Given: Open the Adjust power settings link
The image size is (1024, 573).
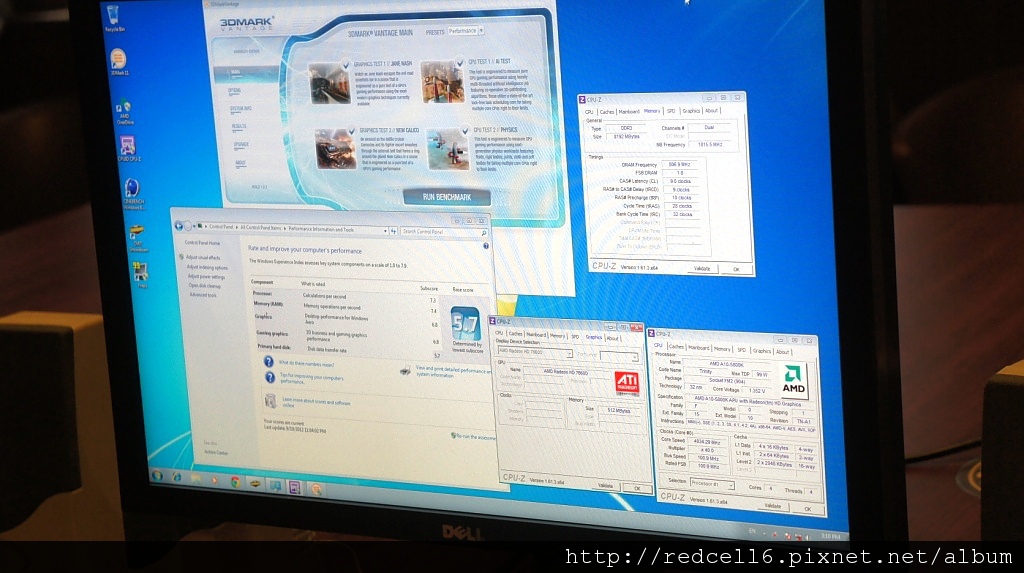Looking at the screenshot, I should 206,276.
